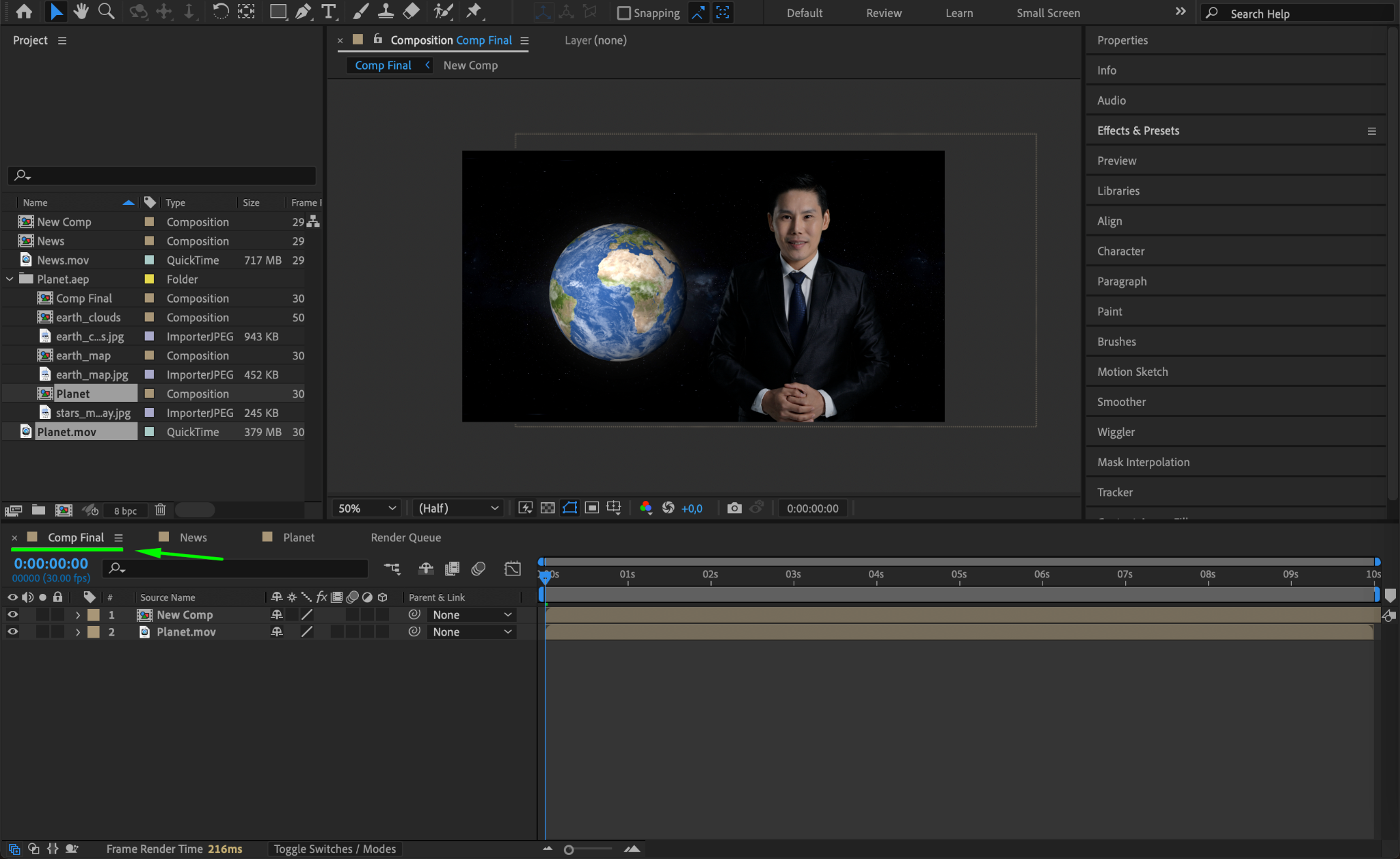Click the Delete trash icon in Project panel
The width and height of the screenshot is (1400, 859).
click(160, 510)
